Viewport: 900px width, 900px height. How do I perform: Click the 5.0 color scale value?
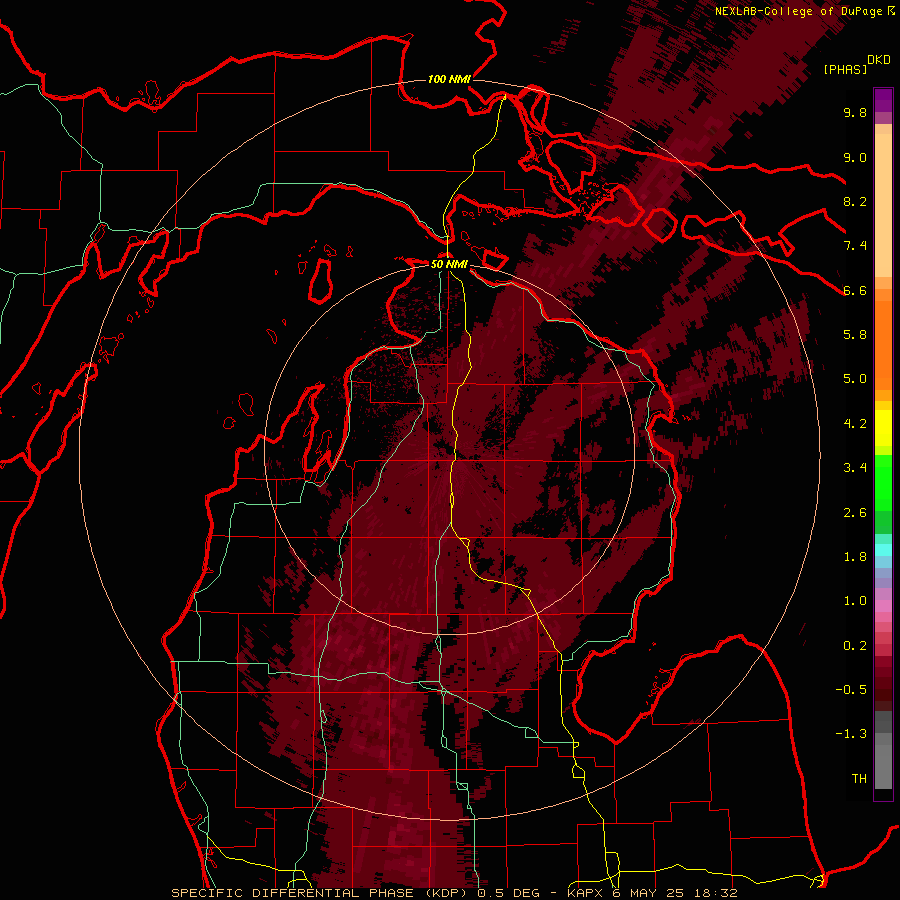pyautogui.click(x=855, y=379)
